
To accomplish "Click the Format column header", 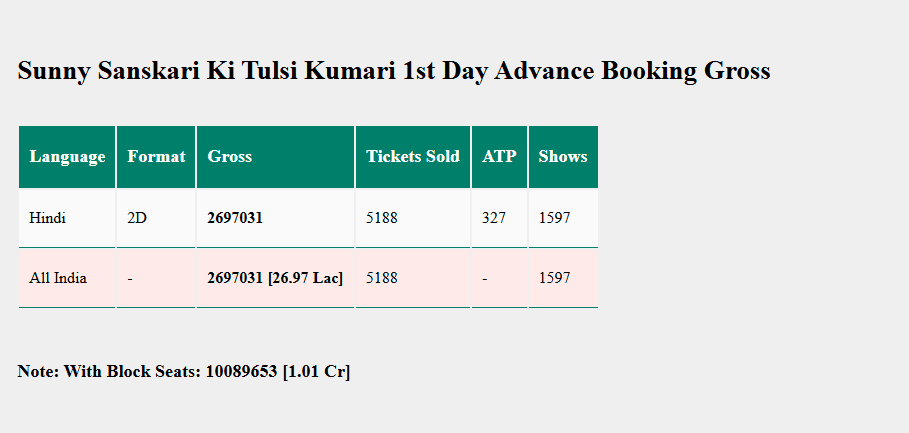I will pos(156,157).
